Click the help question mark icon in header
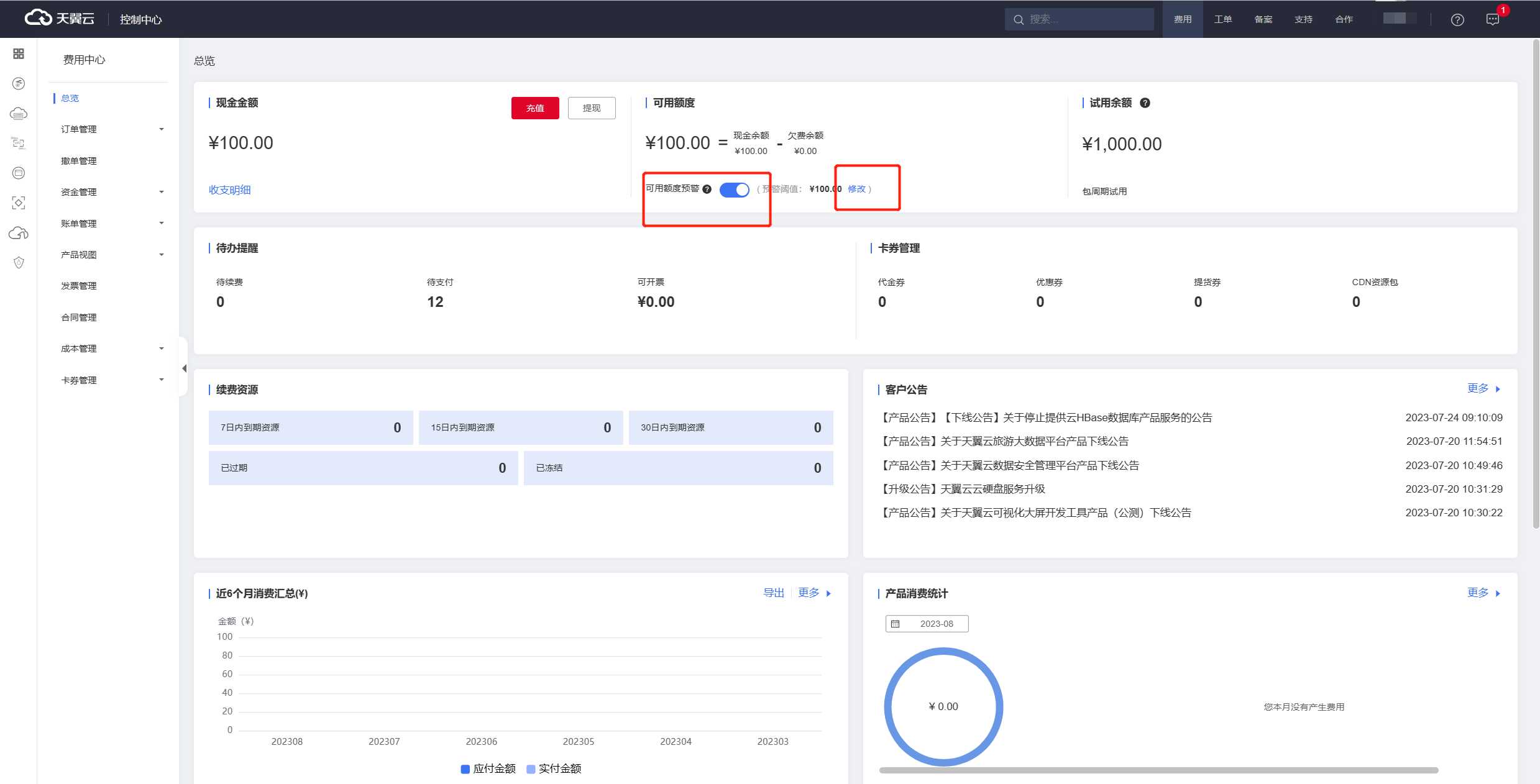This screenshot has height=784, width=1540. [1457, 20]
